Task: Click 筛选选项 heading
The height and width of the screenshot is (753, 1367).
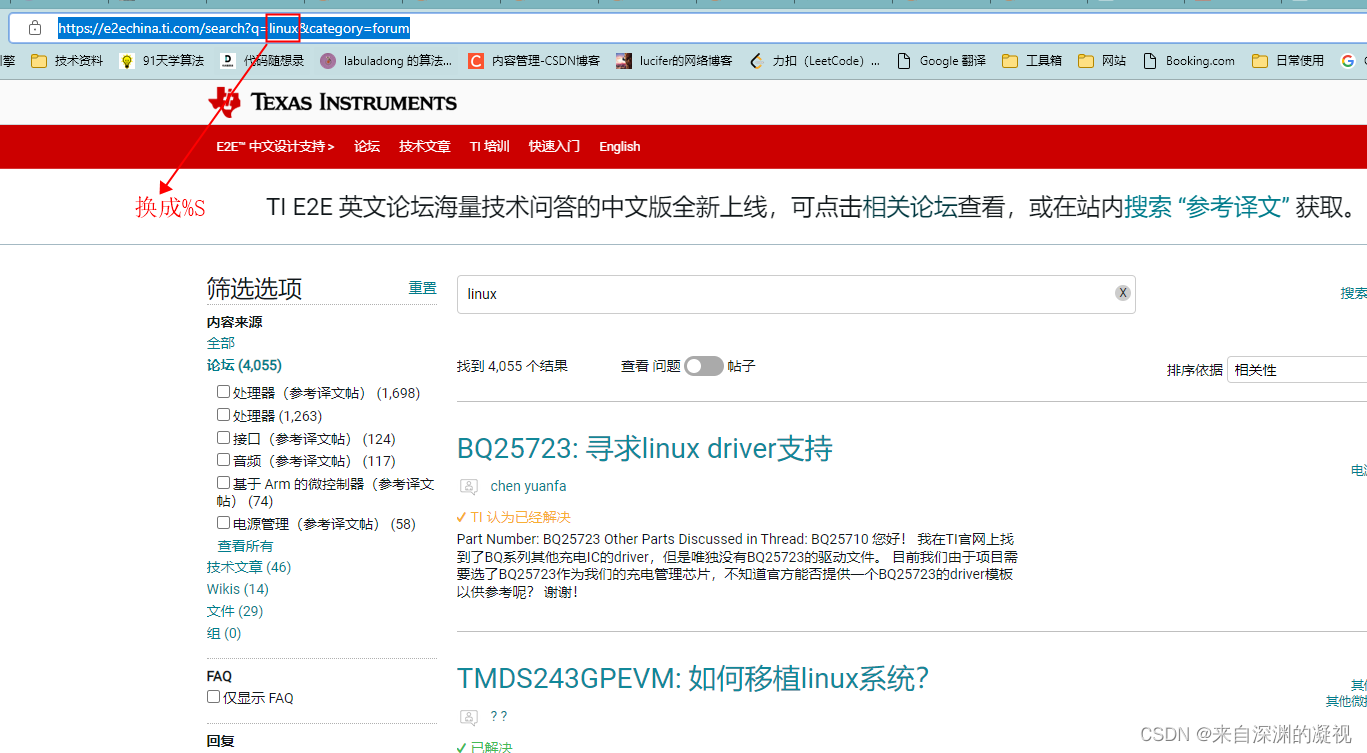Action: [x=254, y=289]
